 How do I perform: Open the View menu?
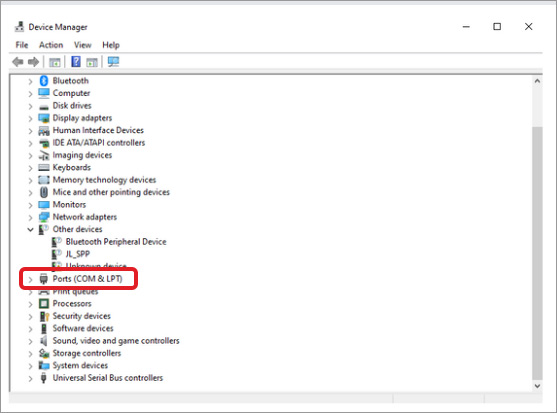(82, 45)
